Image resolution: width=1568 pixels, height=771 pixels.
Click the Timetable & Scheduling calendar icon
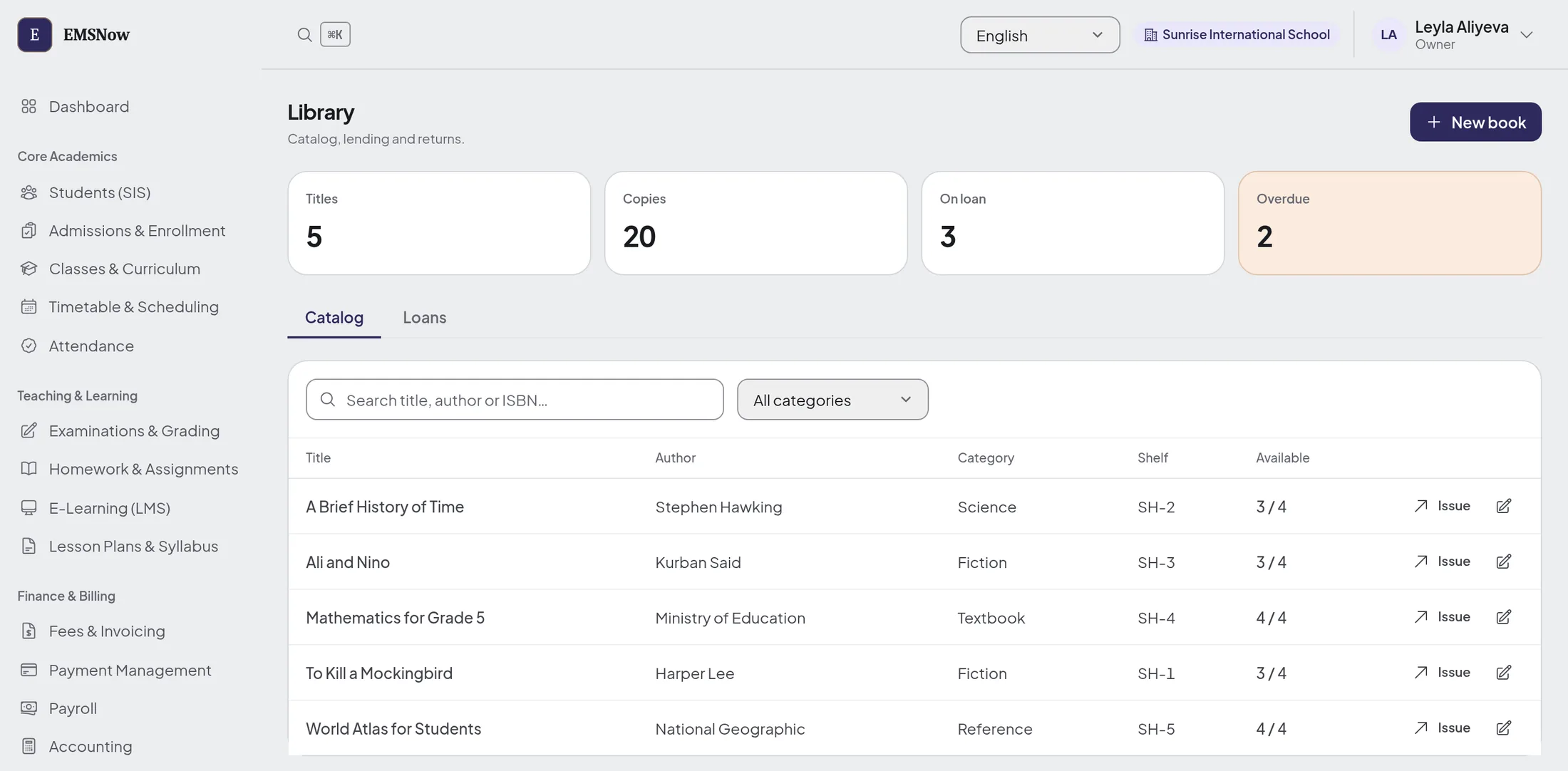pos(29,307)
